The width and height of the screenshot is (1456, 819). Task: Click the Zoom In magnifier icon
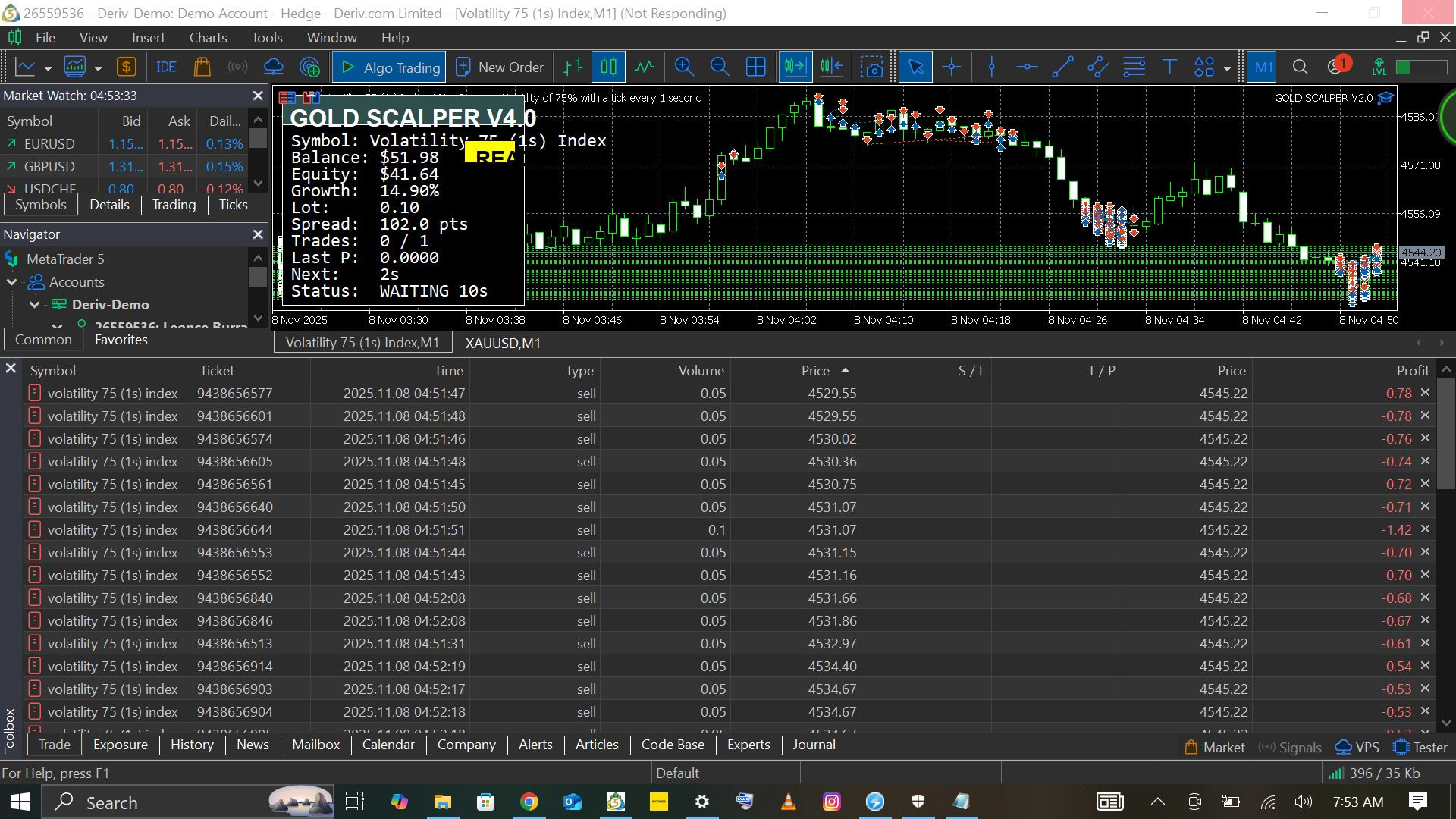pos(684,67)
